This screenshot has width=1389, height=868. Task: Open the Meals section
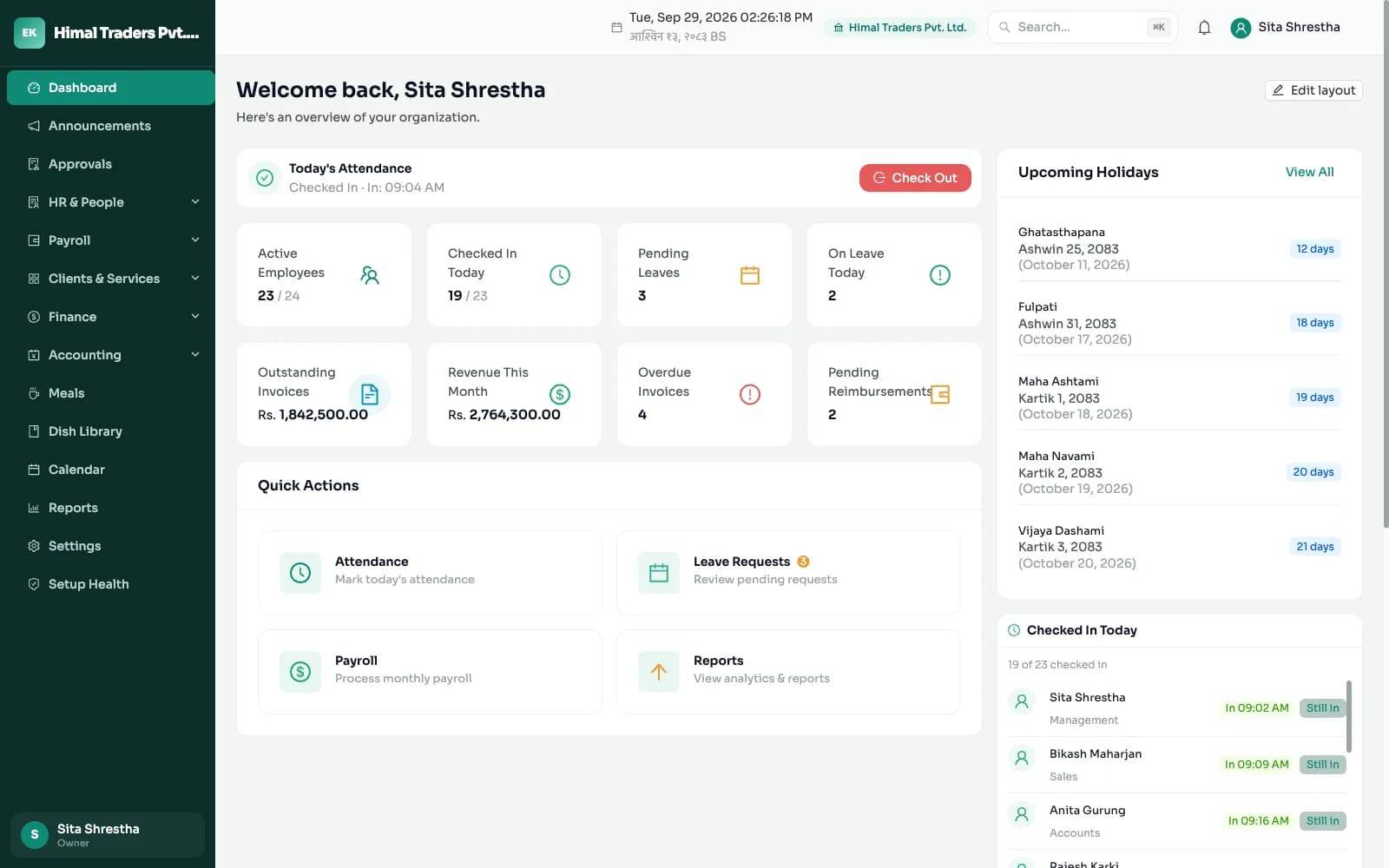pyautogui.click(x=111, y=393)
